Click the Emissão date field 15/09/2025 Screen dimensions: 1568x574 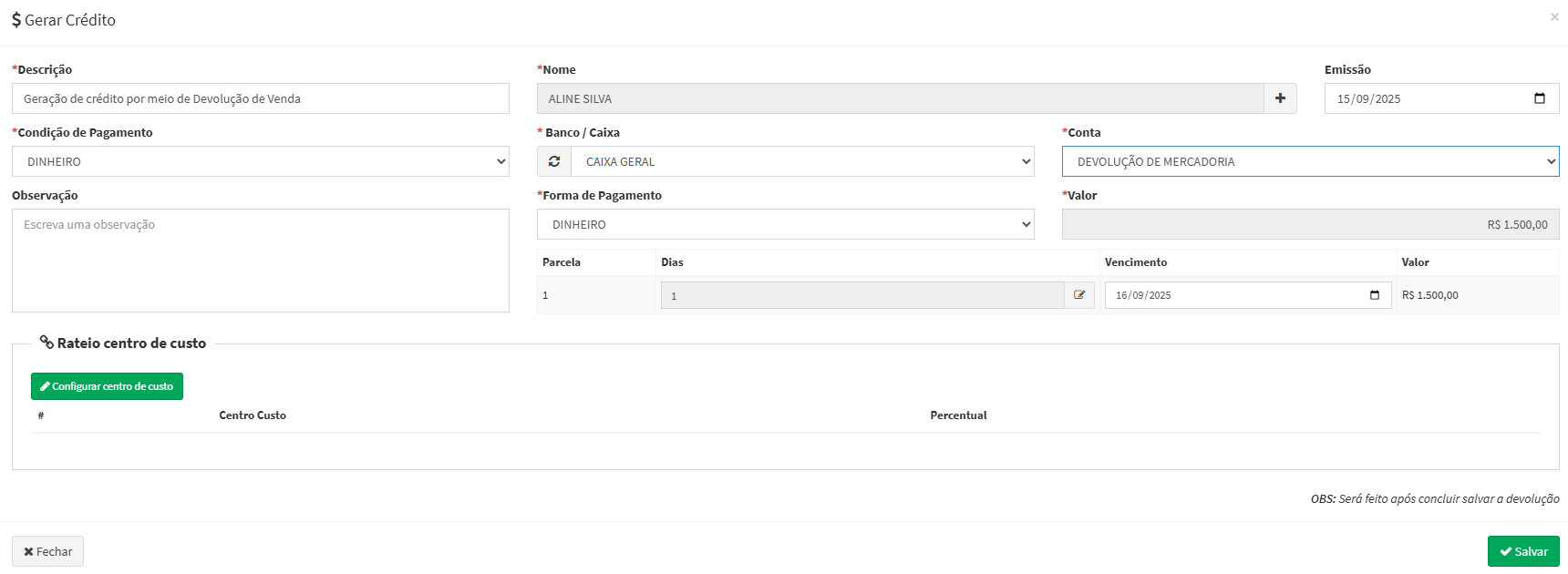[1422, 98]
